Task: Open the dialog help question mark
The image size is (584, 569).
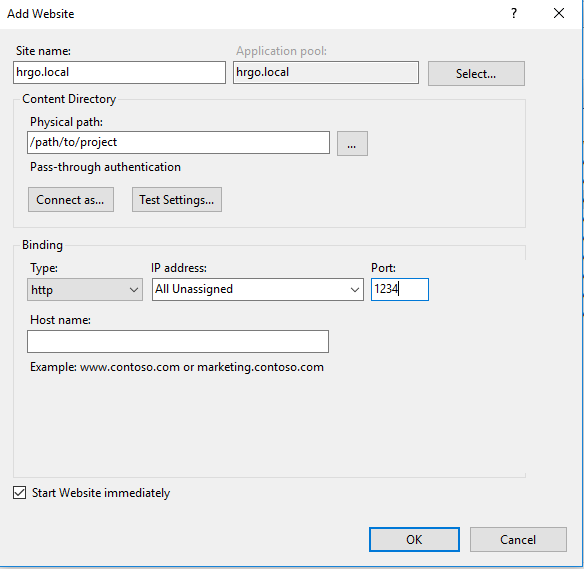Action: point(514,14)
